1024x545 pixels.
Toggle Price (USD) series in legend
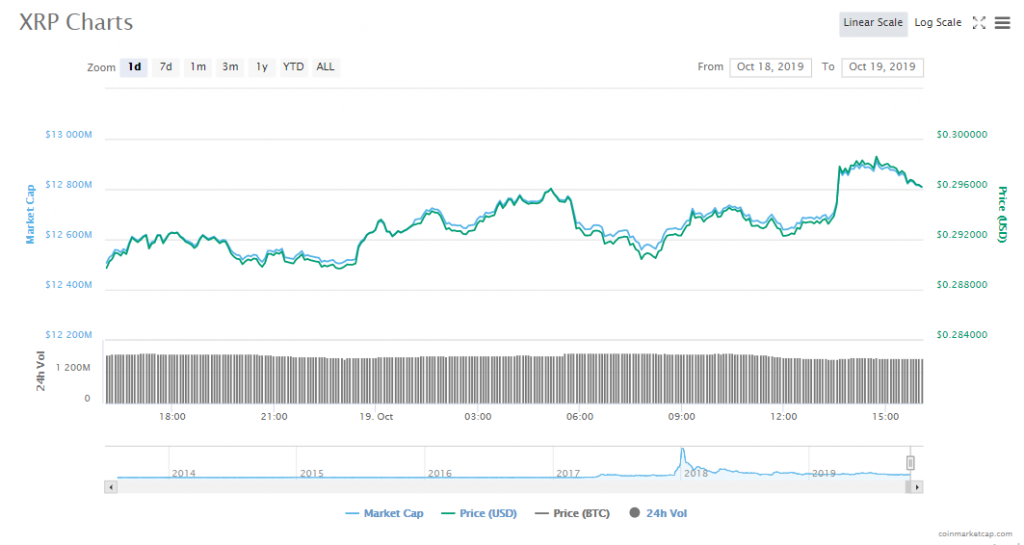[479, 513]
